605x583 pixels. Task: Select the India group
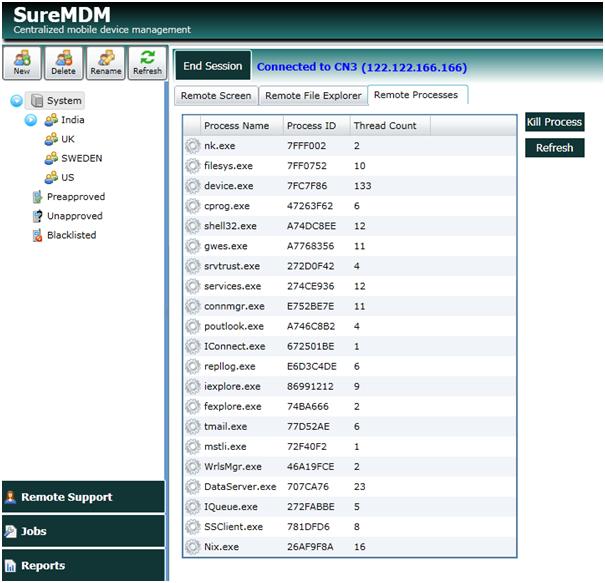(73, 120)
